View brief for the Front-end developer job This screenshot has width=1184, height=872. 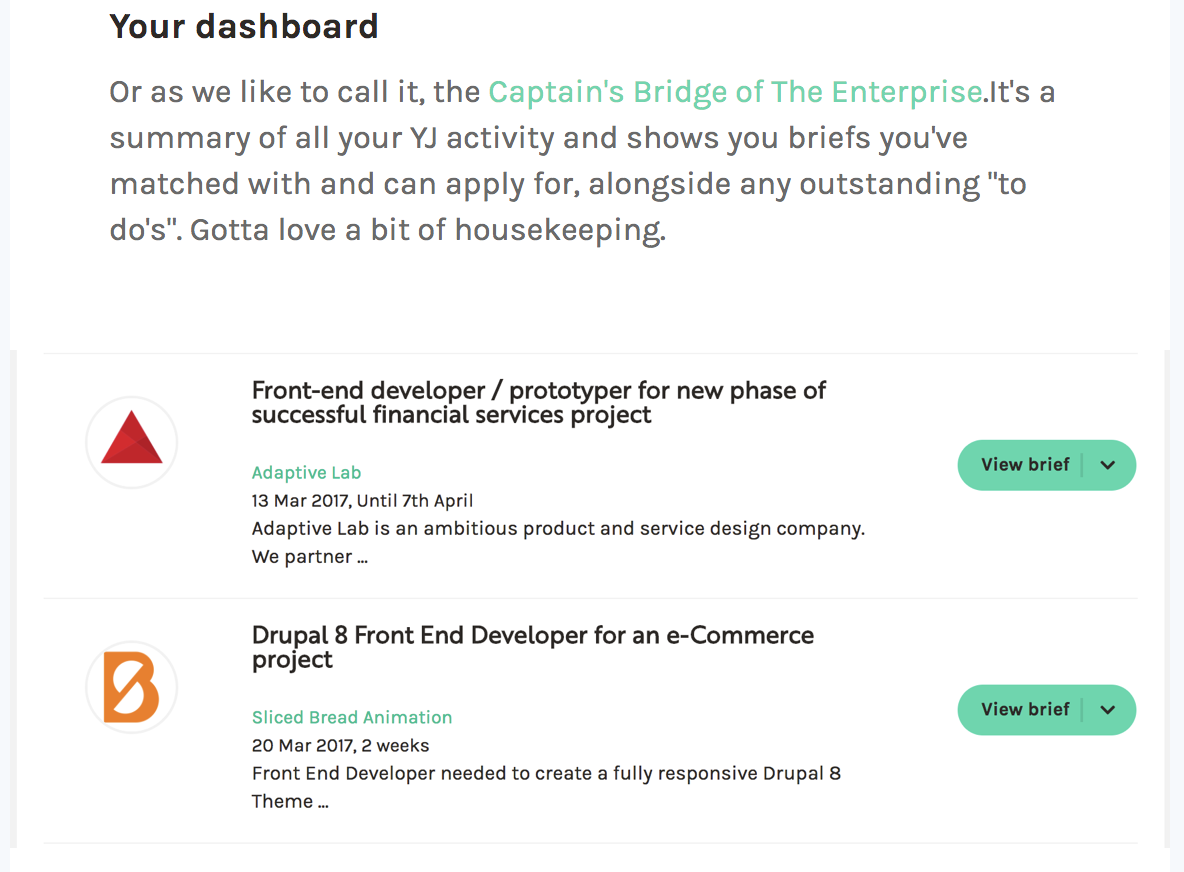pyautogui.click(x=1024, y=465)
